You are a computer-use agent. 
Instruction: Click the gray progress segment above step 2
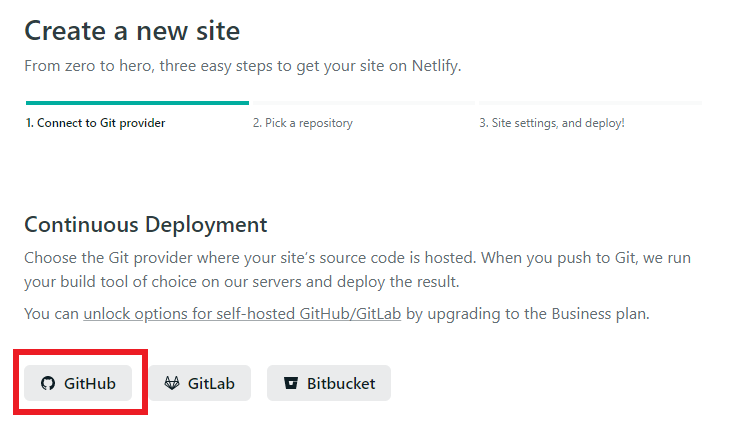(363, 102)
